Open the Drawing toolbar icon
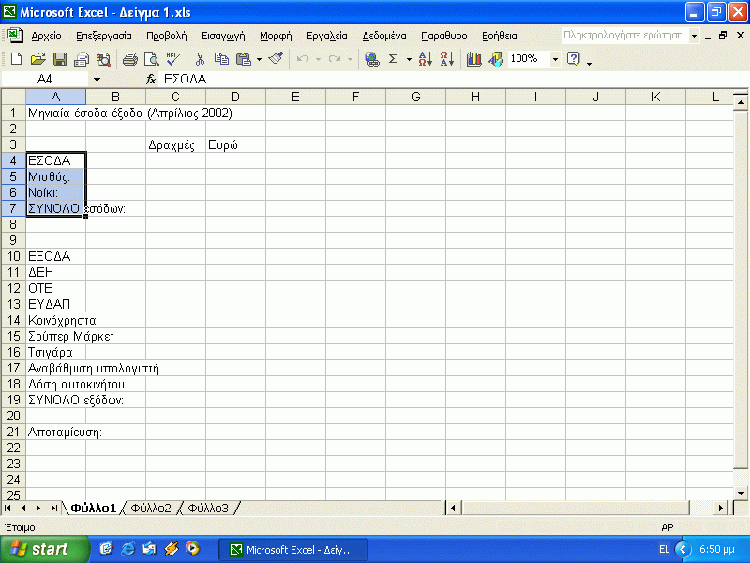 tap(496, 59)
